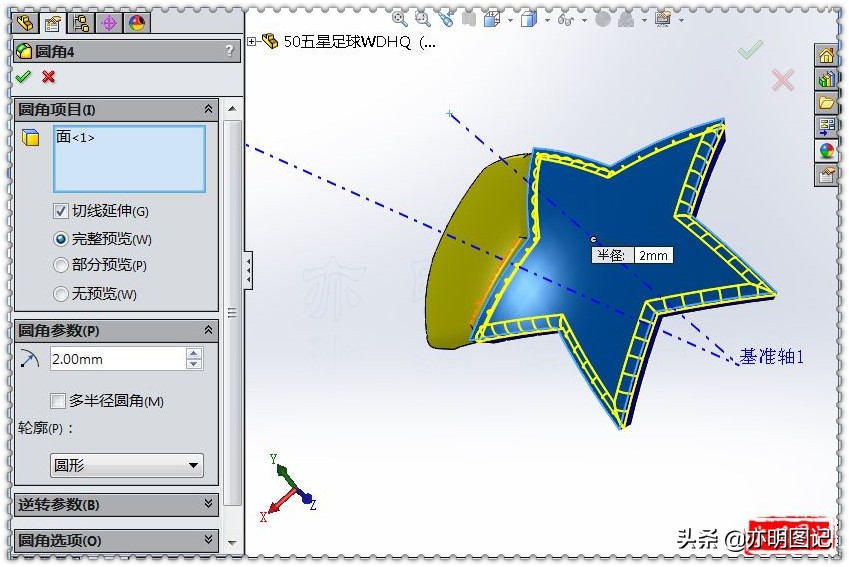Open the View Orientation dropdown arrow
The width and height of the screenshot is (849, 567).
tap(511, 21)
